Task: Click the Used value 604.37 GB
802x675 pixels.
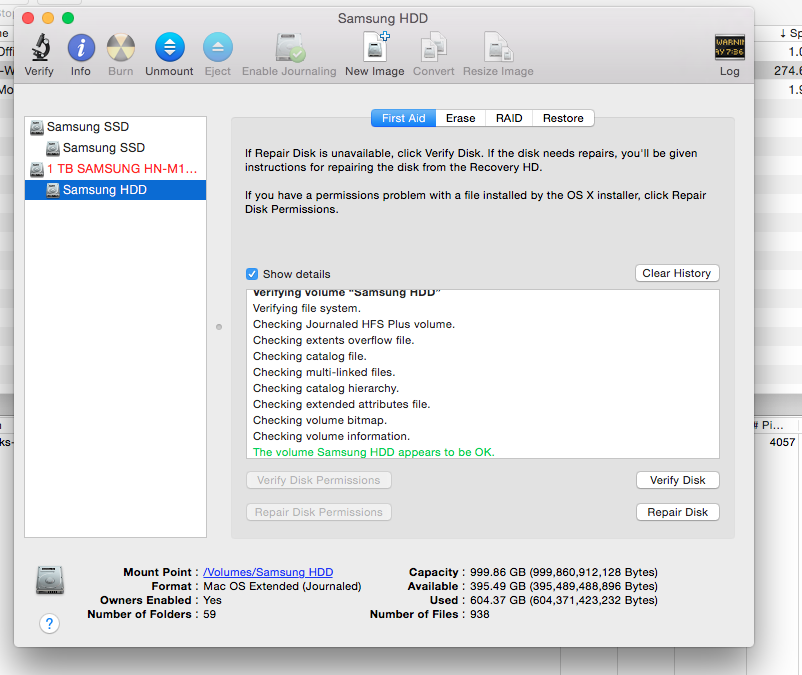Action: (564, 600)
